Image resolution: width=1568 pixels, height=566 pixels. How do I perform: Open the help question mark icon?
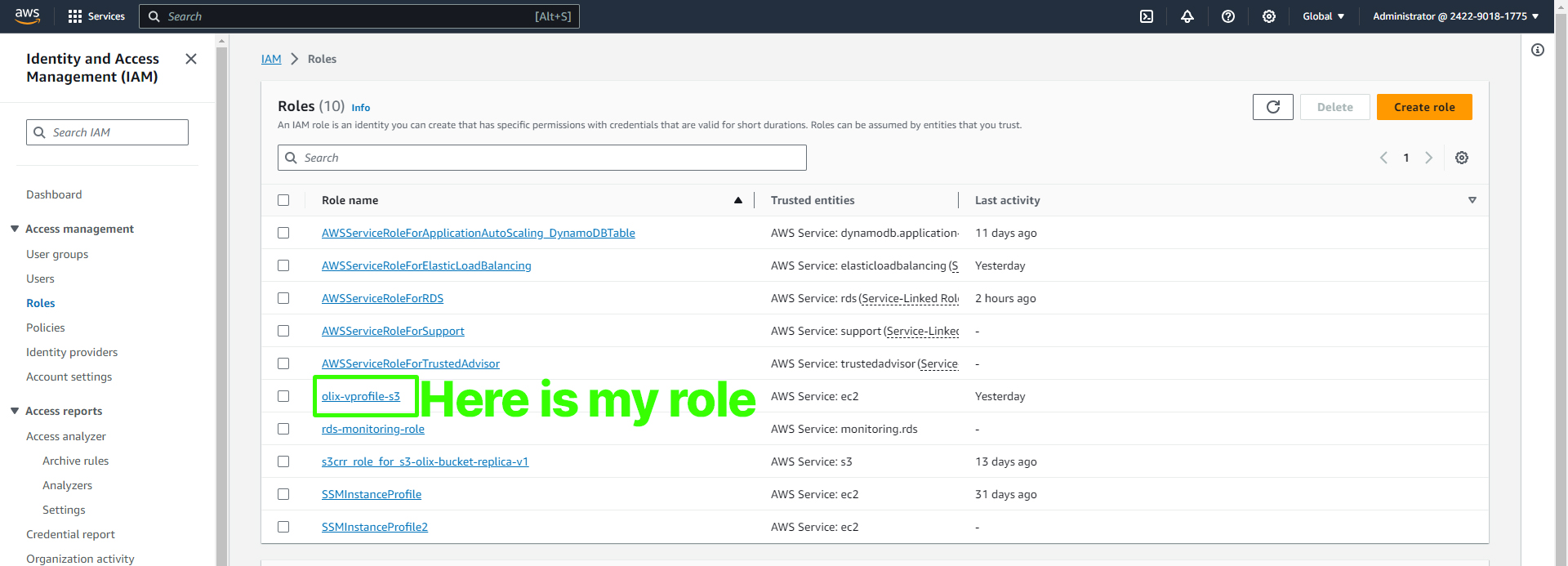click(x=1228, y=16)
